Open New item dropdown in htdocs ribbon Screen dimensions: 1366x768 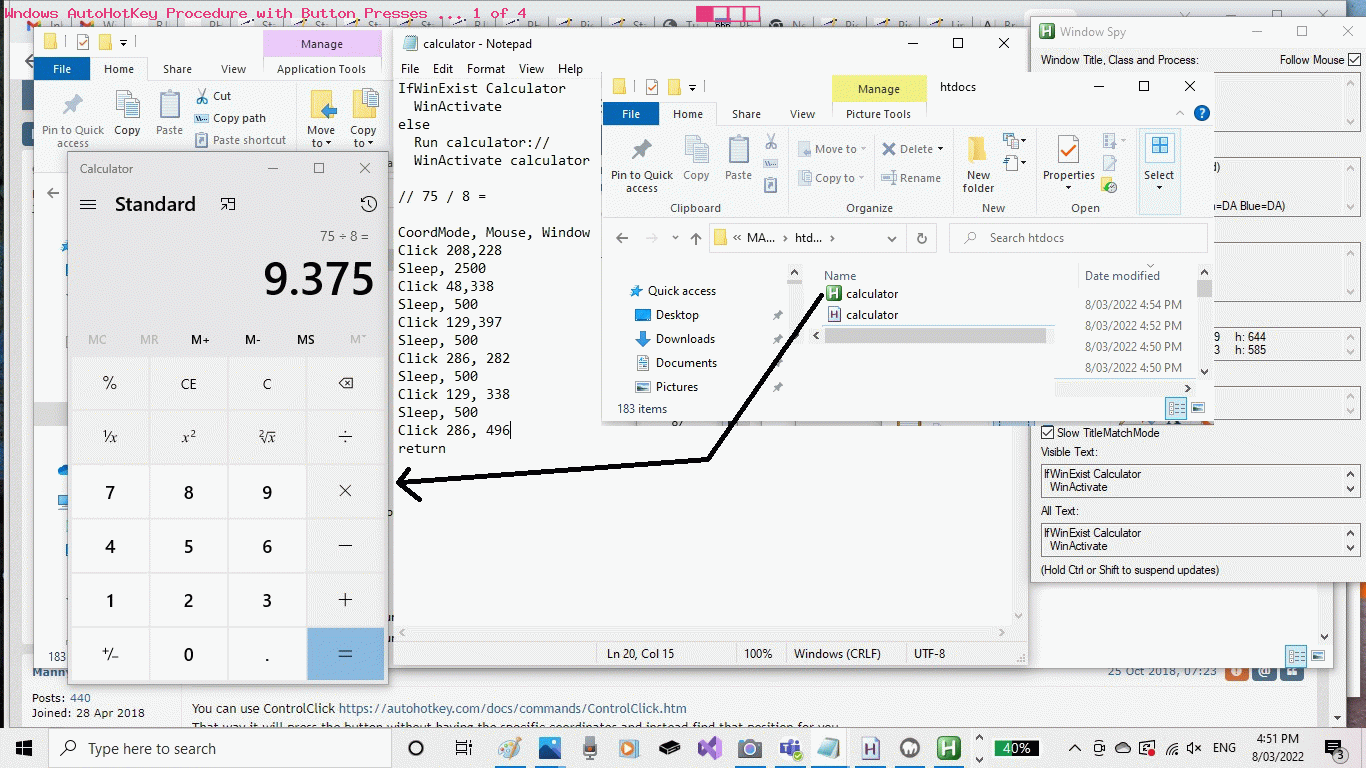coord(1015,141)
